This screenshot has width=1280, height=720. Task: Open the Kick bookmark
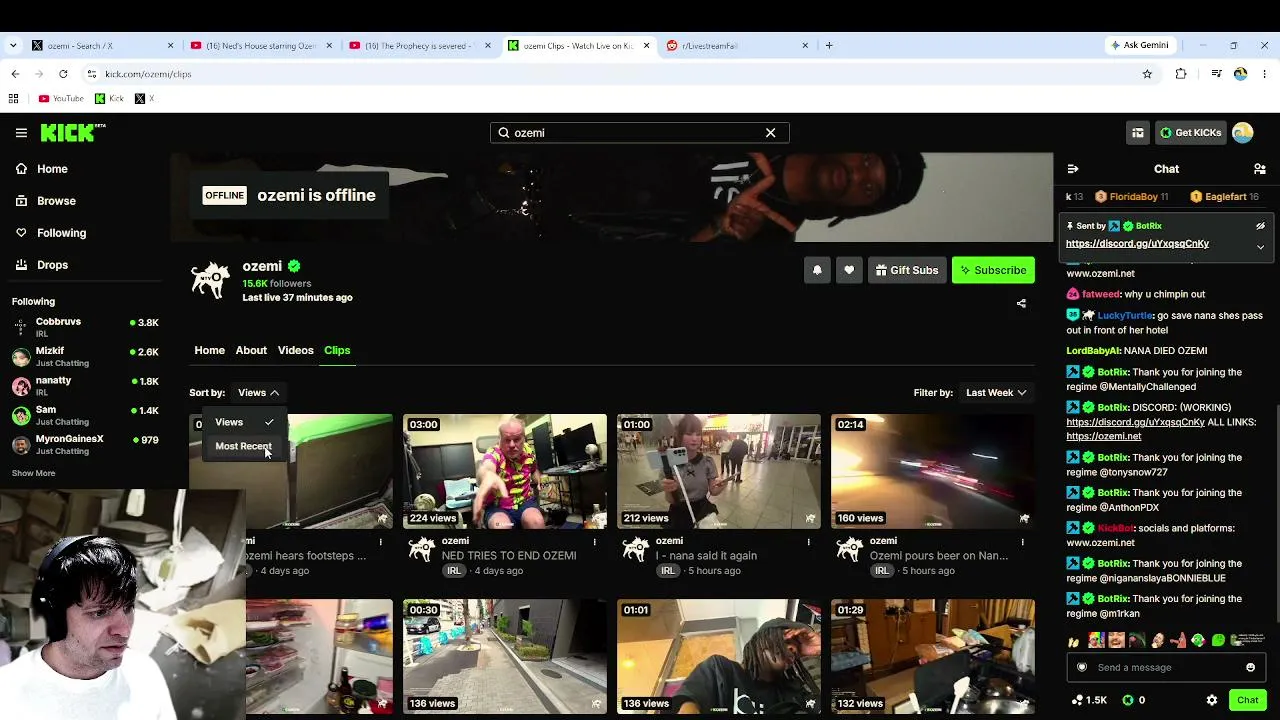pyautogui.click(x=110, y=98)
